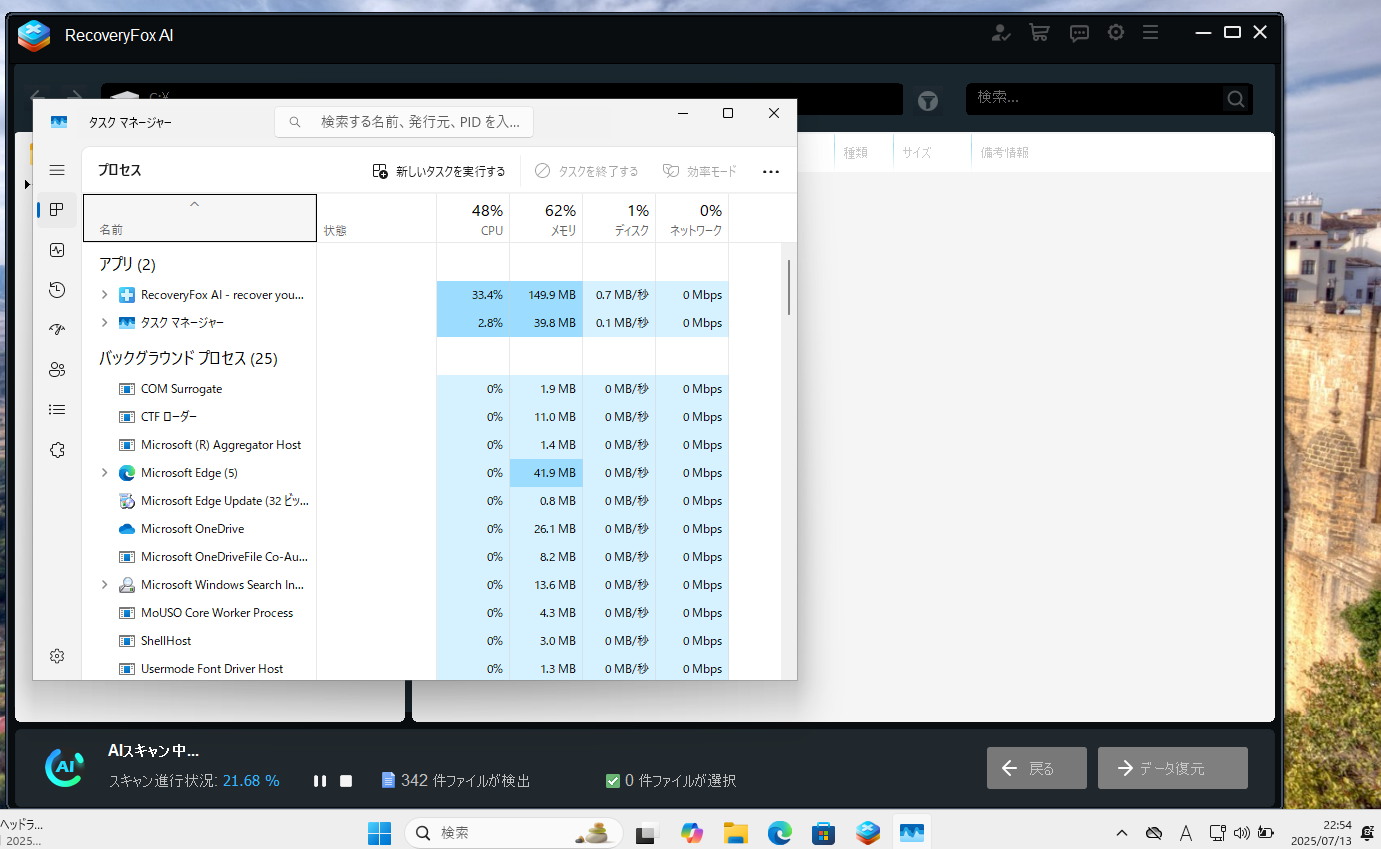
Task: Expand RecoveryFox AI process row
Action: 104,295
